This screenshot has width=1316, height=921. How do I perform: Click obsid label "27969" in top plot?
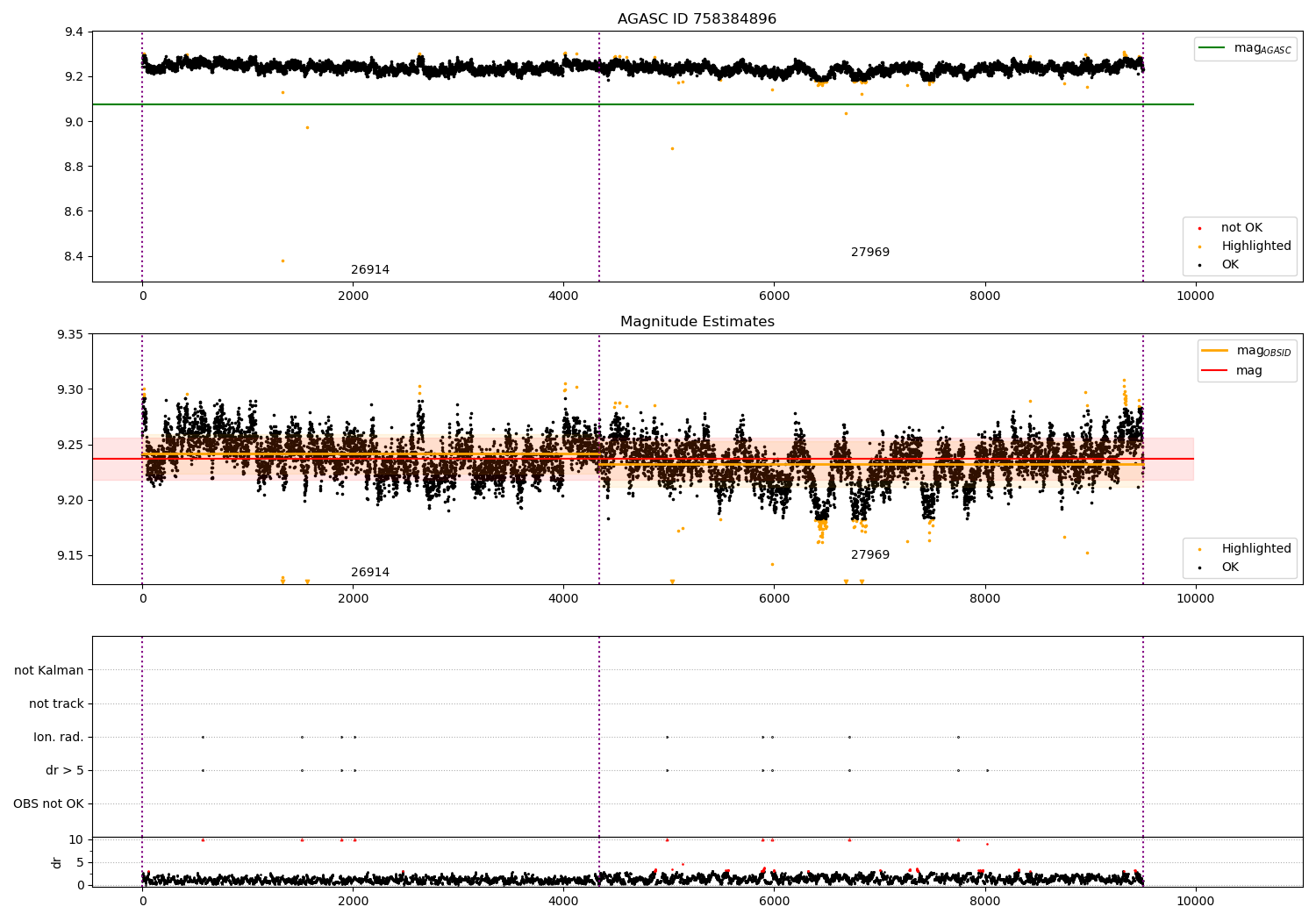click(870, 253)
